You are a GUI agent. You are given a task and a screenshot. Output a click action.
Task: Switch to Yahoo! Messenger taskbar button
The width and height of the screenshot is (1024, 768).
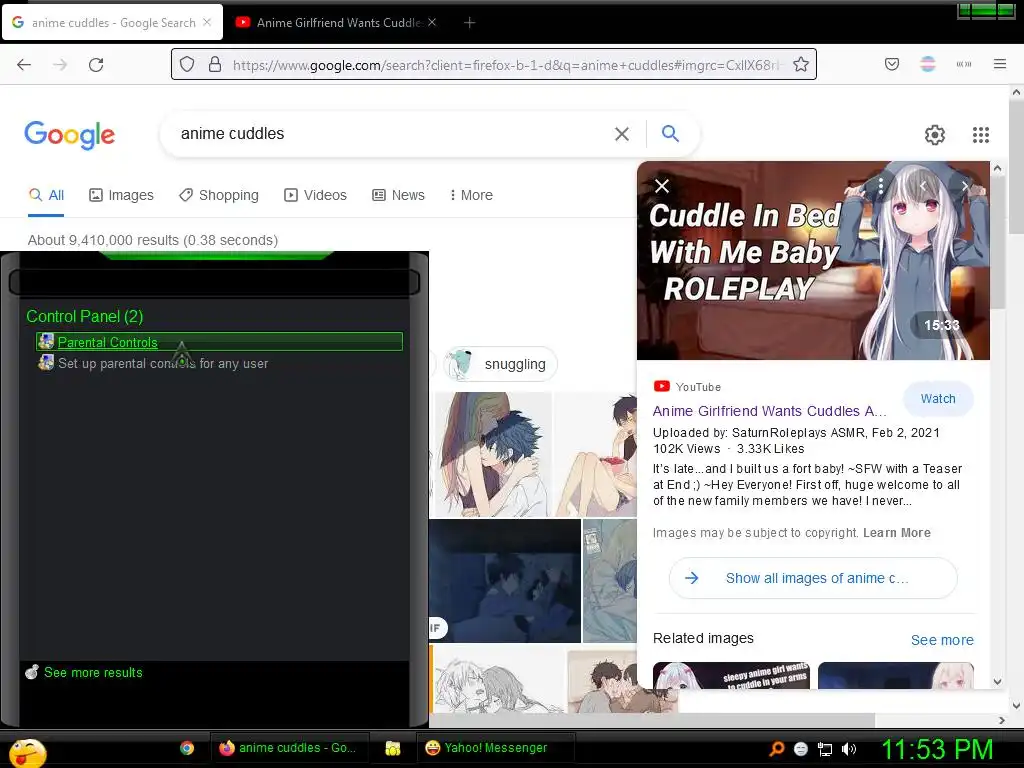pyautogui.click(x=496, y=748)
